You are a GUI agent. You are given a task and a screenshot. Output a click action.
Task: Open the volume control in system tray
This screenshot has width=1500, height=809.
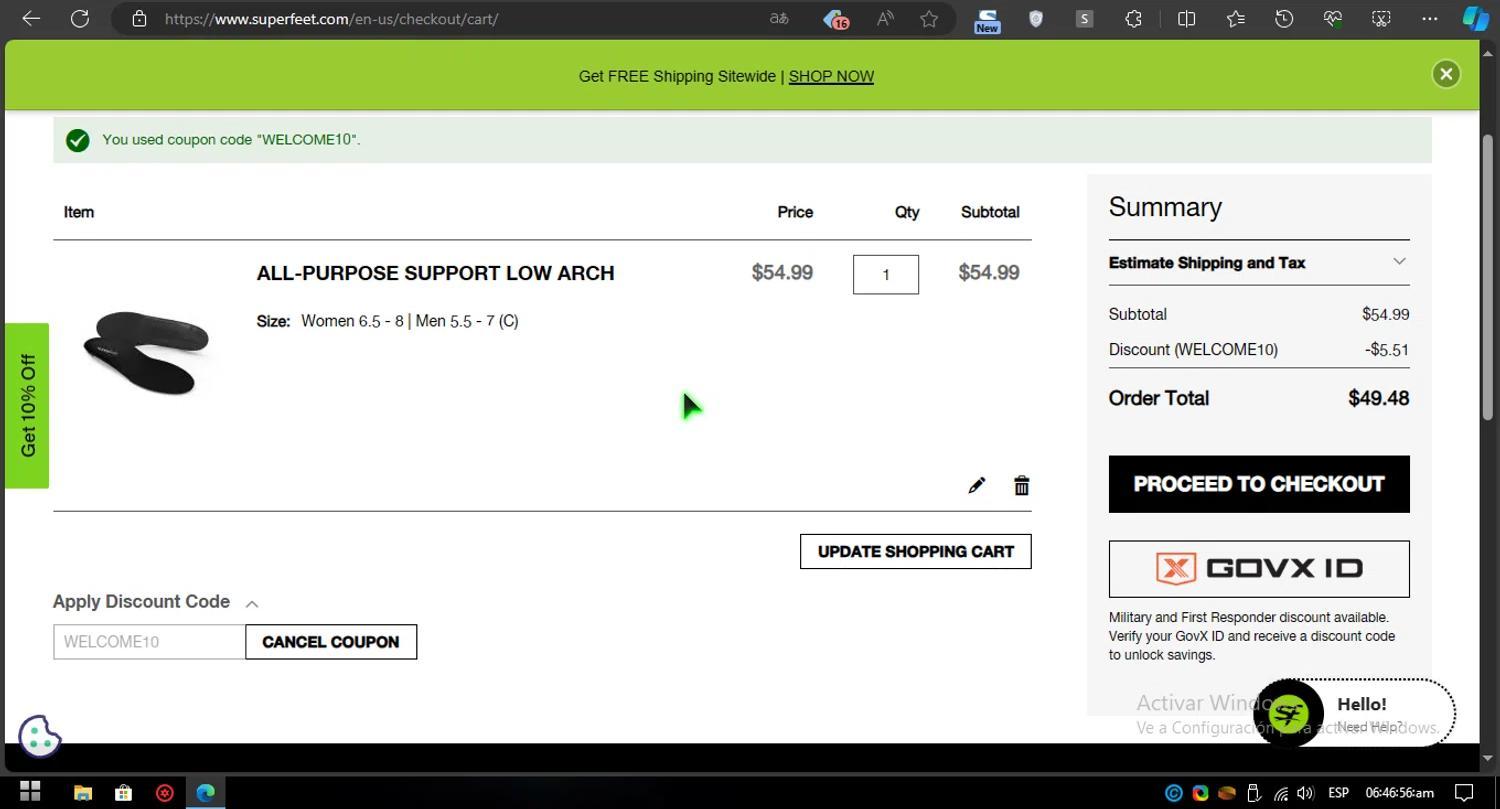coord(1304,793)
